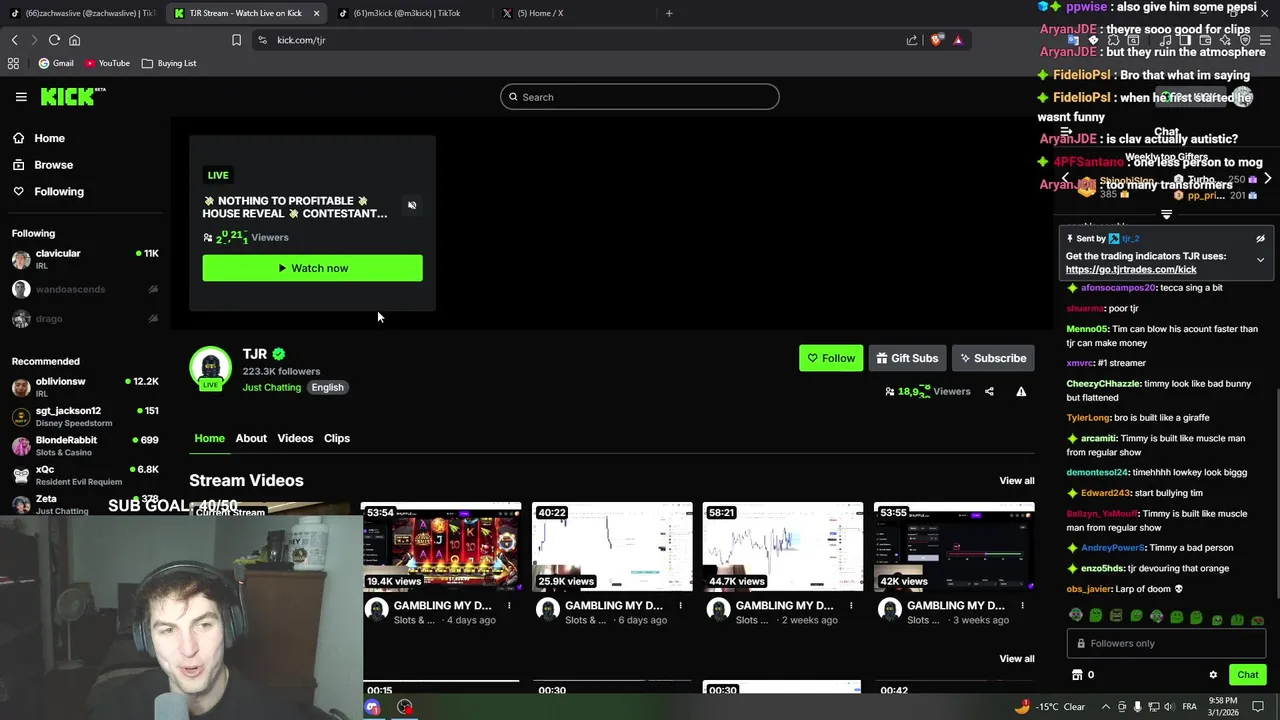Screen dimensions: 1280x720
Task: Open followed channel wandoascends
Action: (85, 289)
